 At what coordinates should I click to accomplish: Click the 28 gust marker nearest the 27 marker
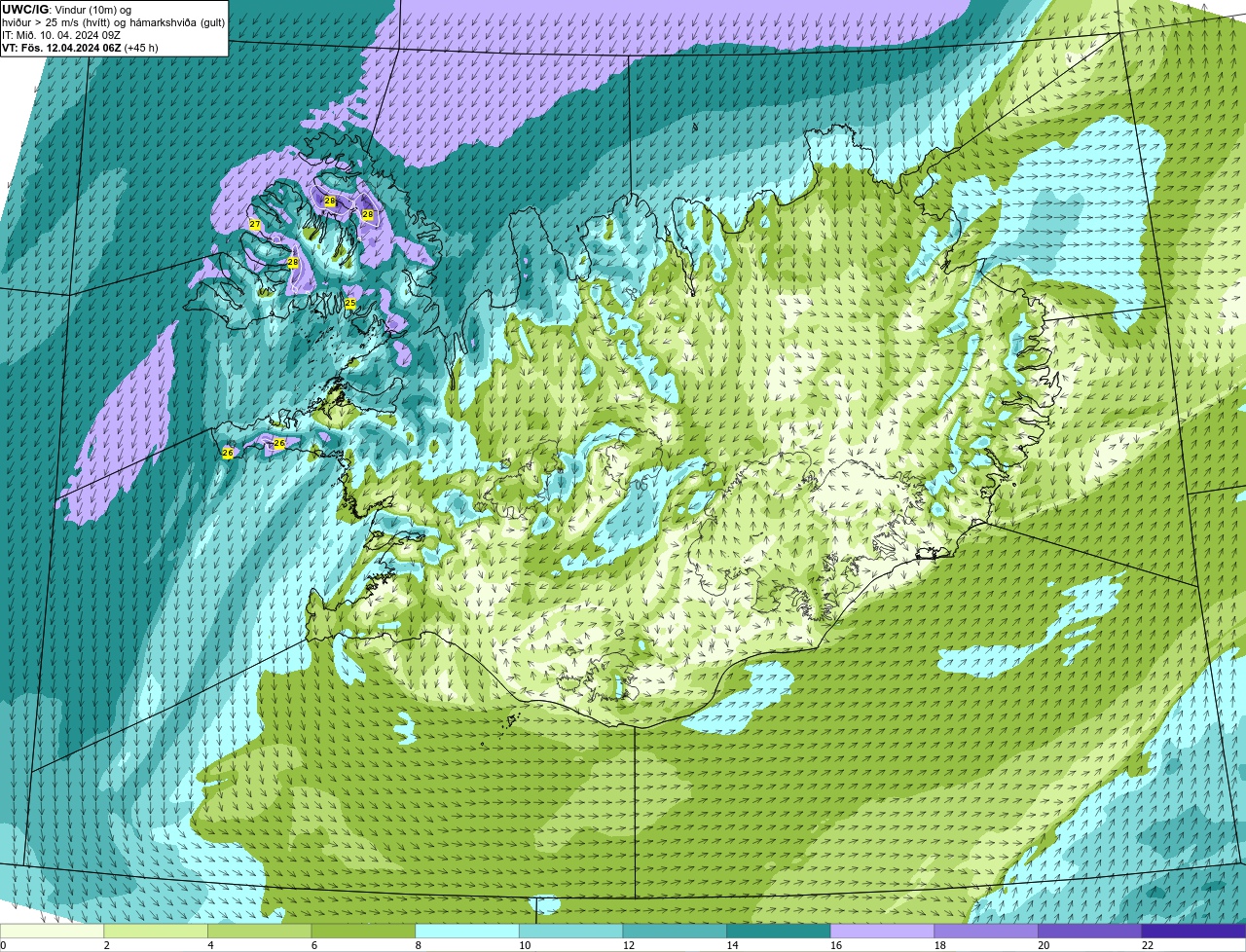point(293,263)
